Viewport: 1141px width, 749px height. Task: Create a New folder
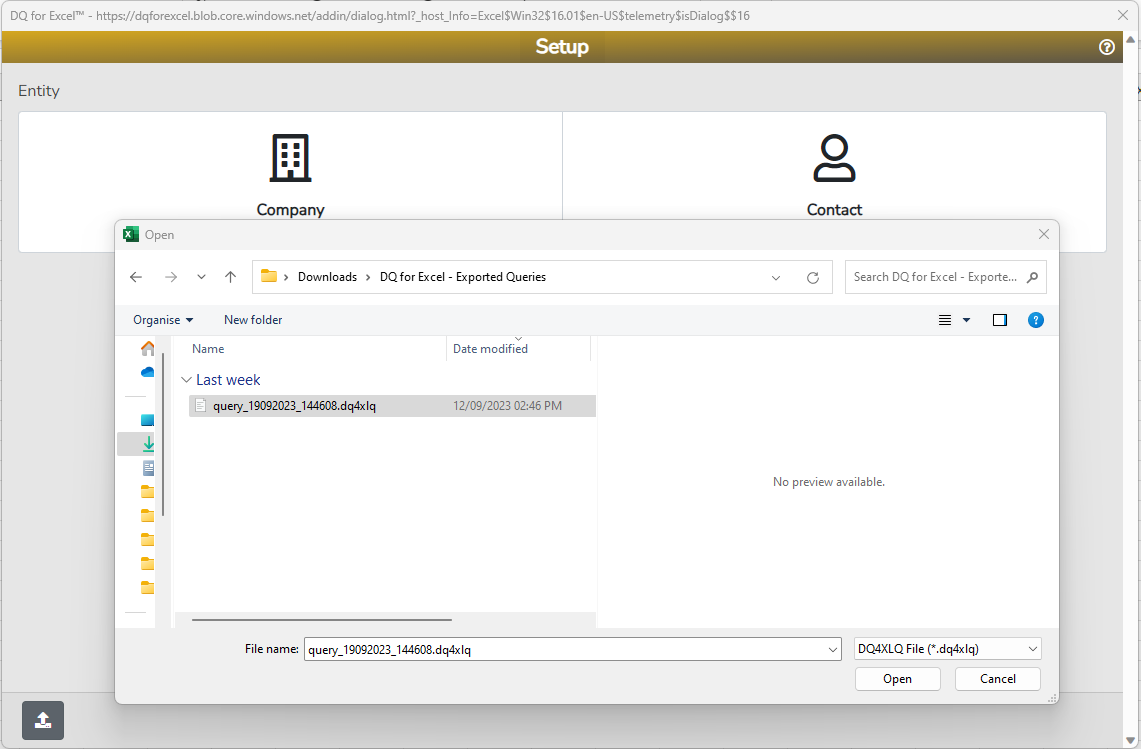coord(253,320)
